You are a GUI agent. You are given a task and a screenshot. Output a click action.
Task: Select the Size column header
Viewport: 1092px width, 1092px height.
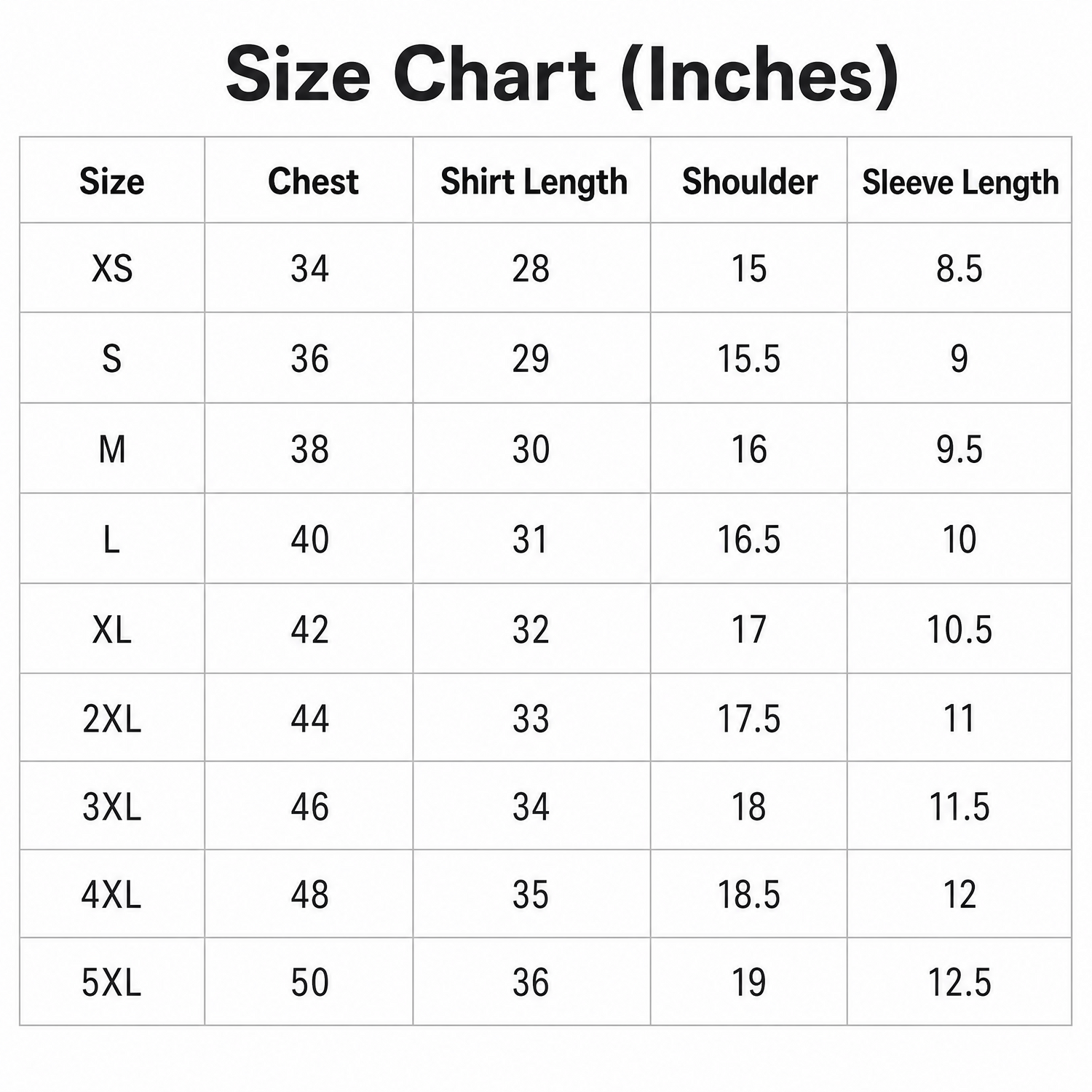coord(111,181)
